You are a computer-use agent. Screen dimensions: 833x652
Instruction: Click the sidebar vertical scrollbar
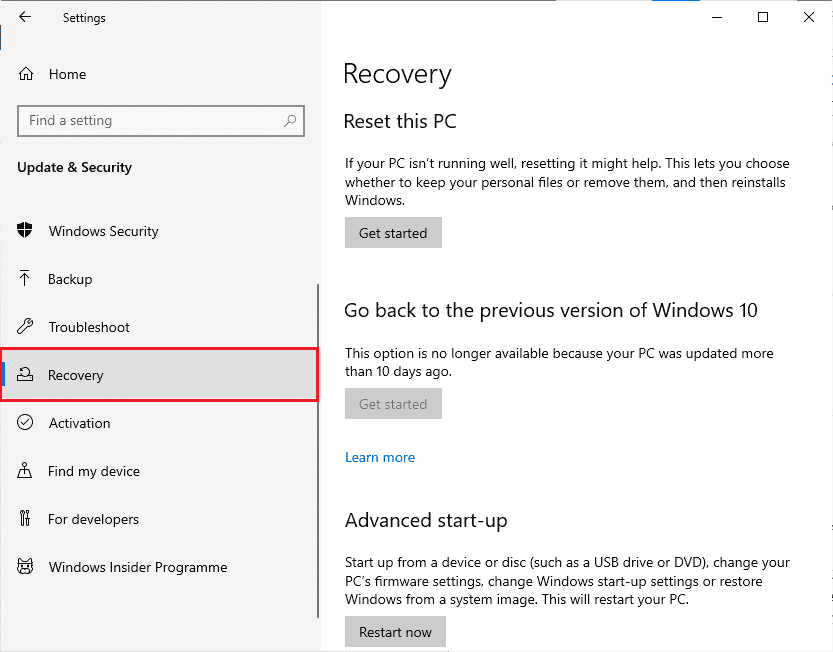tap(318, 451)
